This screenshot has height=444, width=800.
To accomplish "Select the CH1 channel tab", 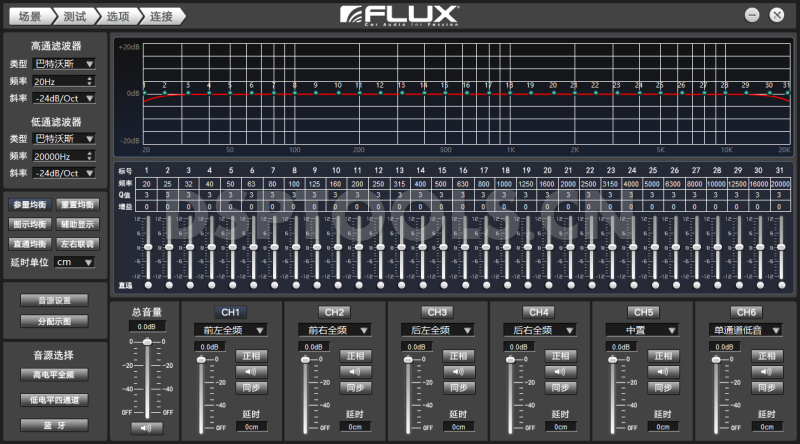I will [x=230, y=312].
